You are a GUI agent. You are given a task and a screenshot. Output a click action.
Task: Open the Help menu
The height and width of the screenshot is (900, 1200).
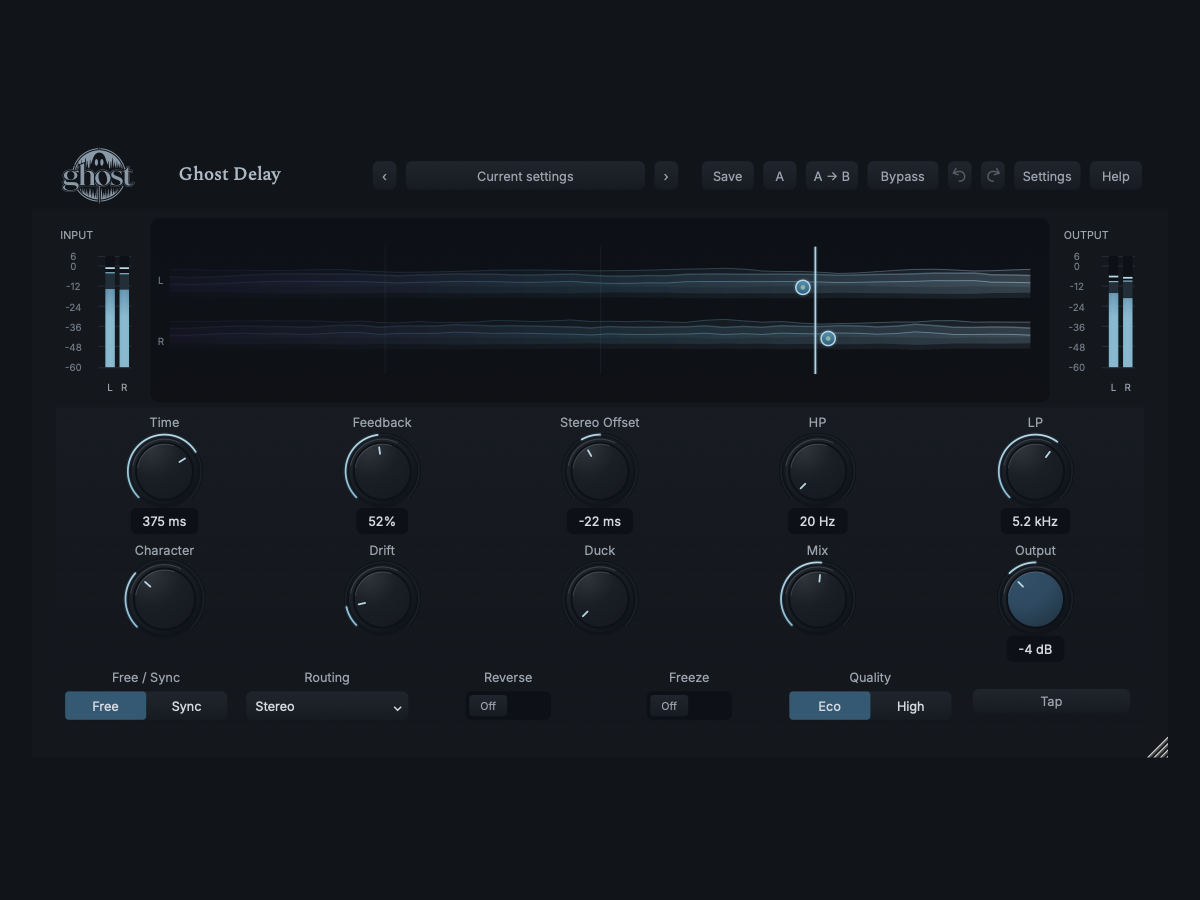[1116, 176]
